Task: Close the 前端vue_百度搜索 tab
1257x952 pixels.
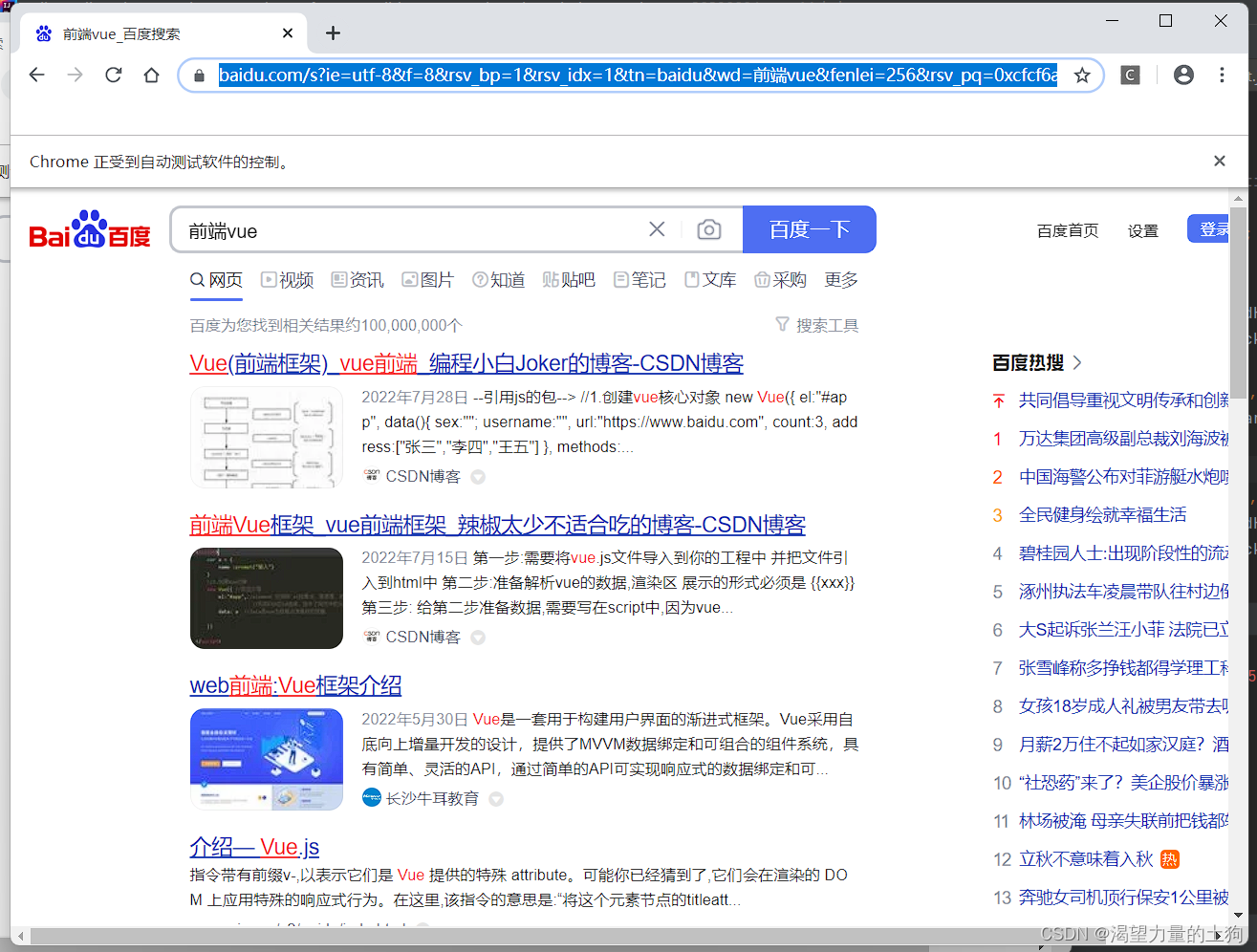Action: point(288,33)
